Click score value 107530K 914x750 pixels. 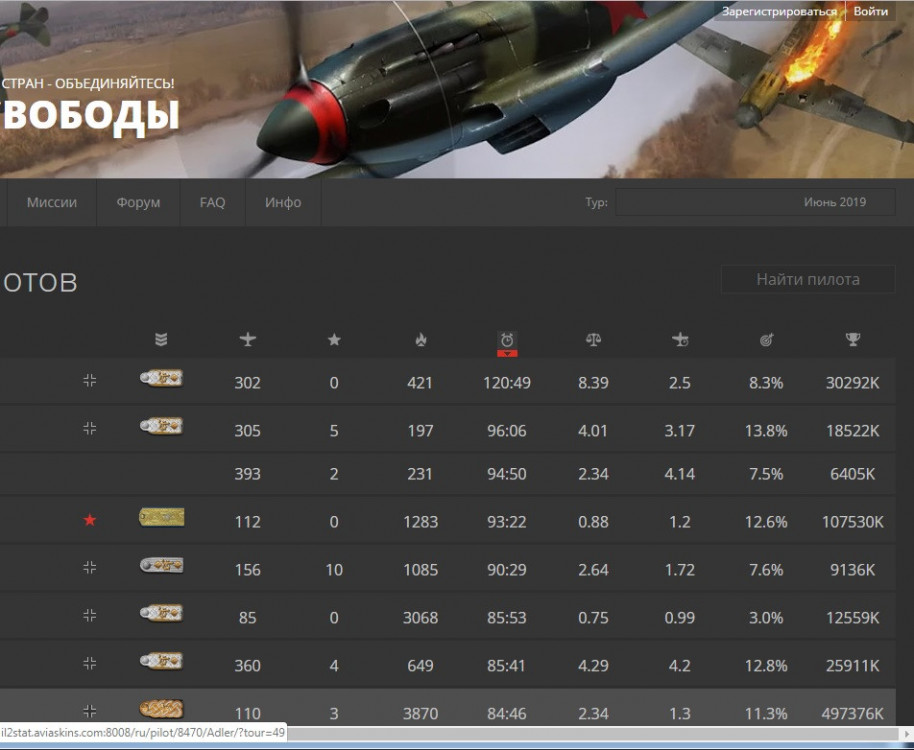[x=852, y=522]
